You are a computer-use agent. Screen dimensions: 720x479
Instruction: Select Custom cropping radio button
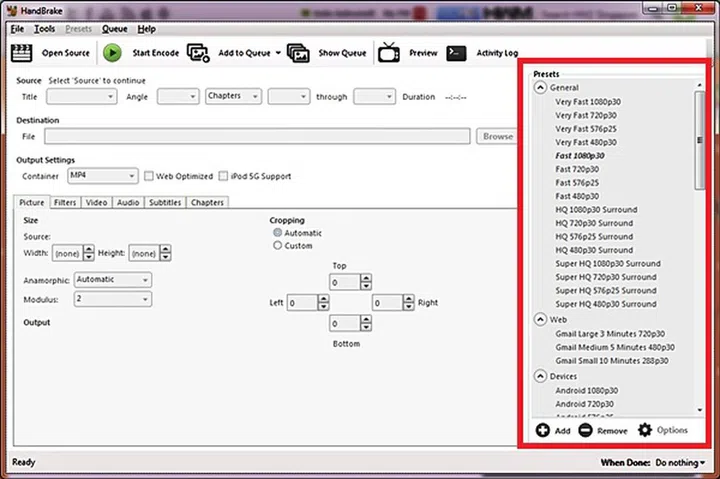[277, 246]
